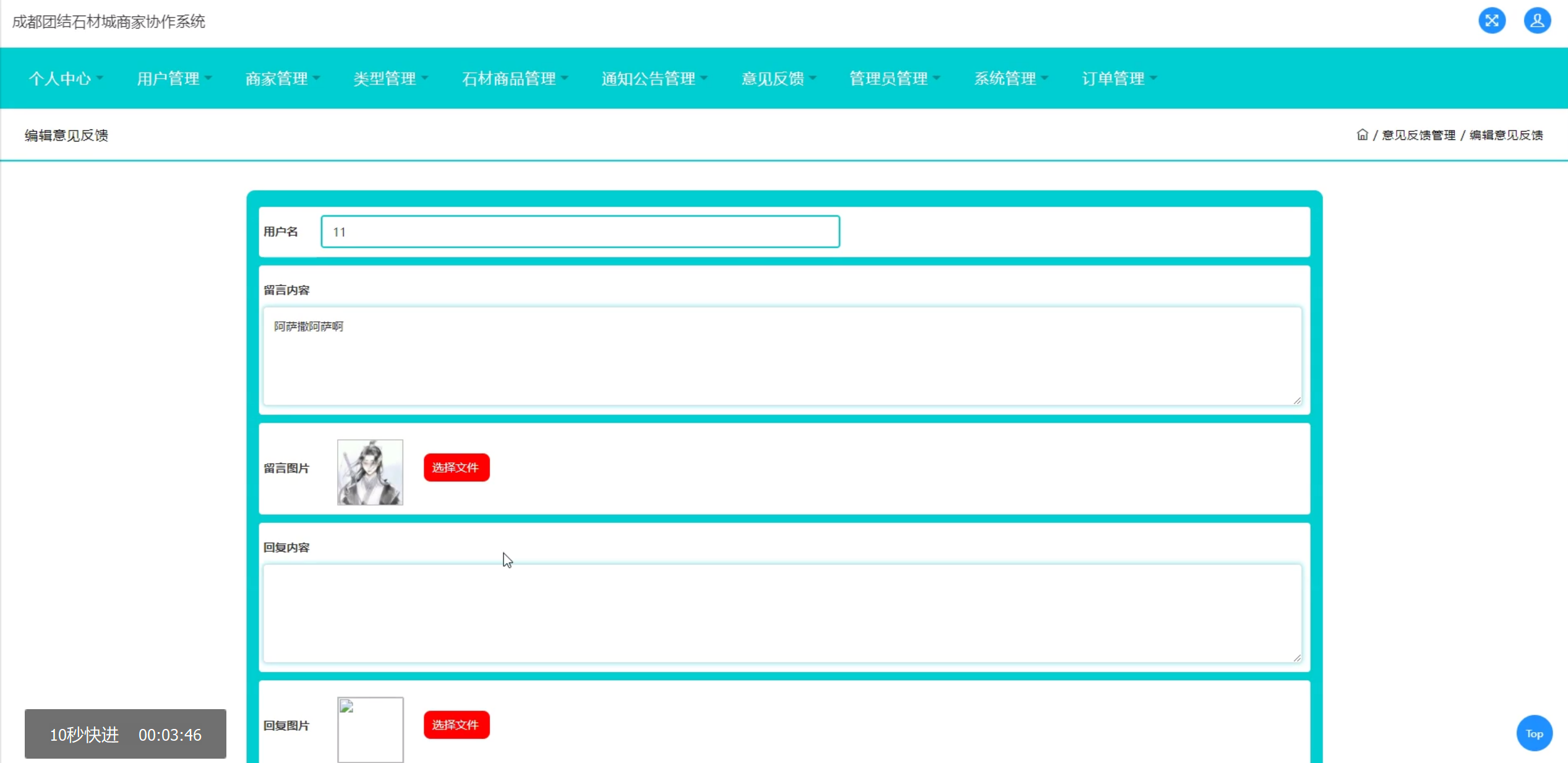The width and height of the screenshot is (1568, 763).
Task: Open the user profile avatar icon
Action: [1536, 21]
